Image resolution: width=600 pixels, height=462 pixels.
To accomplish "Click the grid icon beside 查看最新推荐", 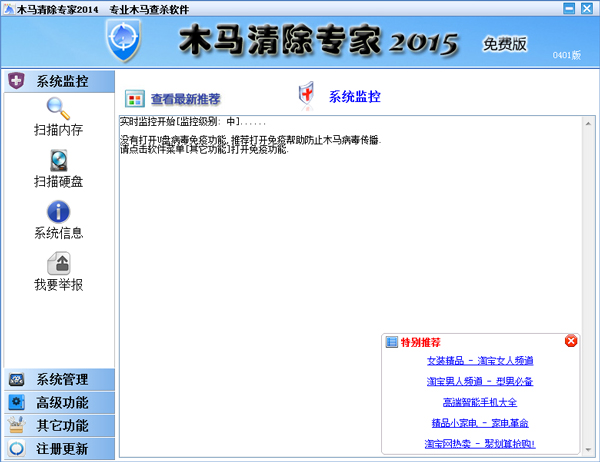I will pyautogui.click(x=134, y=99).
